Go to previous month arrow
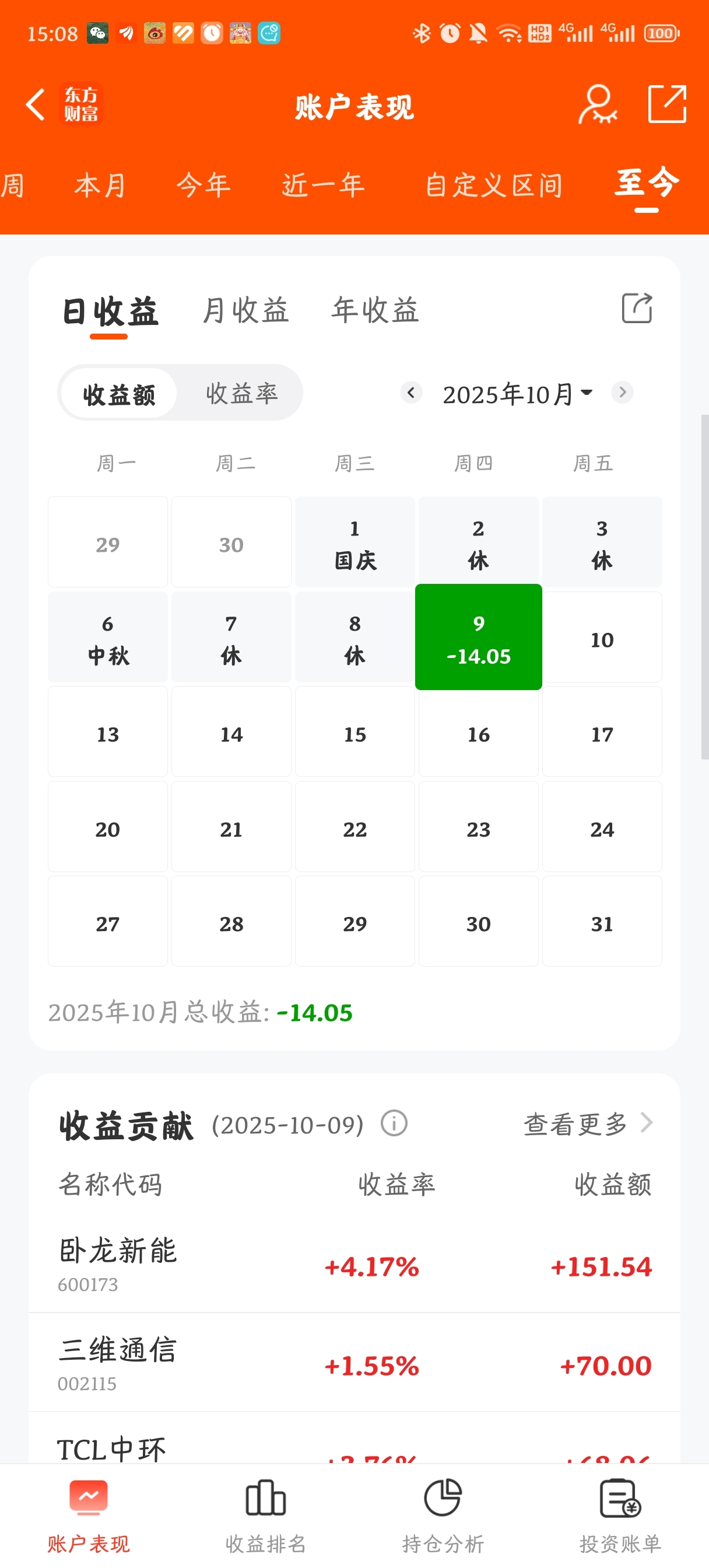The image size is (709, 1568). click(412, 393)
